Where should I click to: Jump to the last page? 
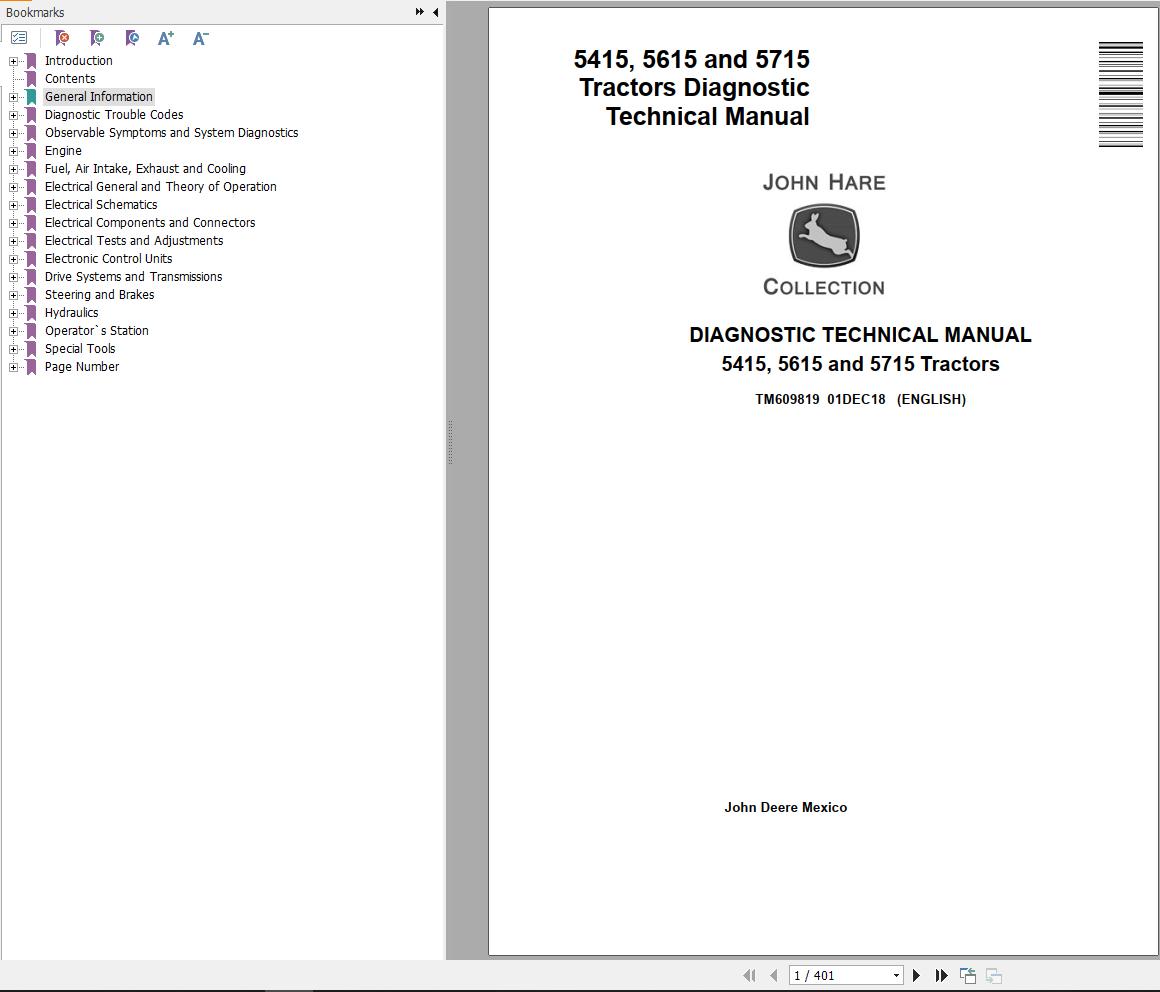942,976
